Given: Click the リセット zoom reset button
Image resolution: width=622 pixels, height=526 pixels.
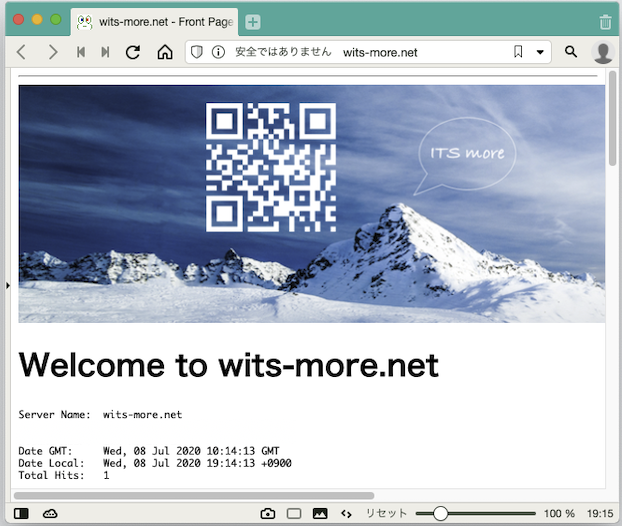Looking at the screenshot, I should click(386, 513).
